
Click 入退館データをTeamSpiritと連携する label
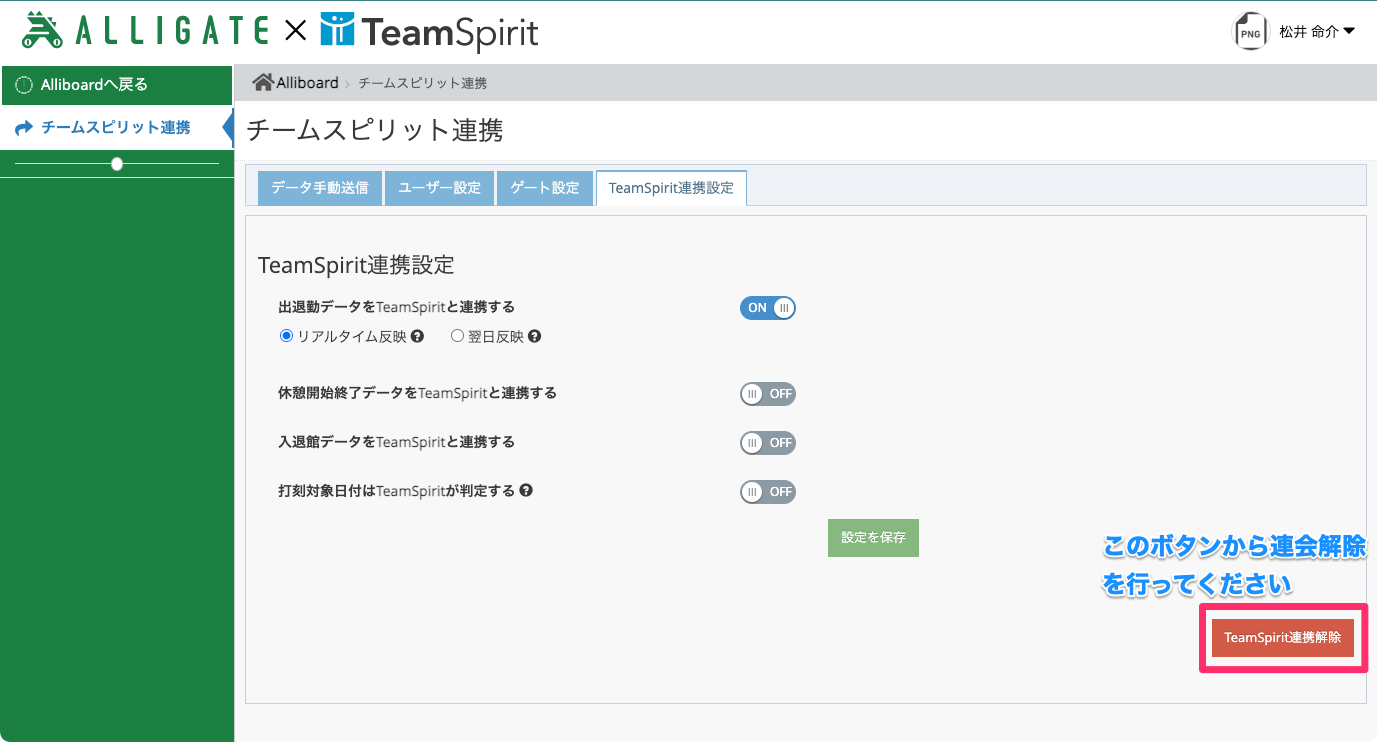coord(396,441)
